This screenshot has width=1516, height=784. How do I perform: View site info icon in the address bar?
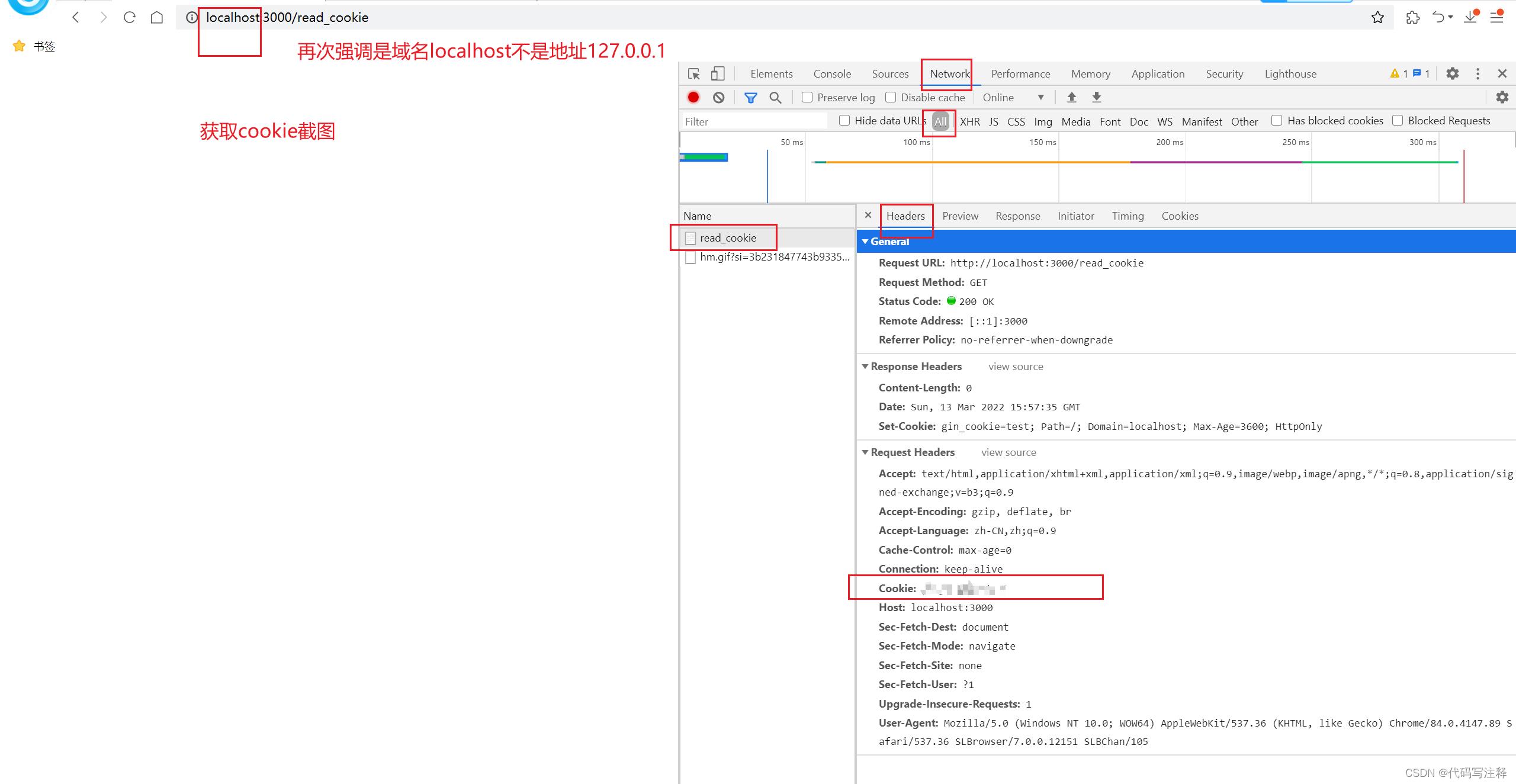[191, 17]
